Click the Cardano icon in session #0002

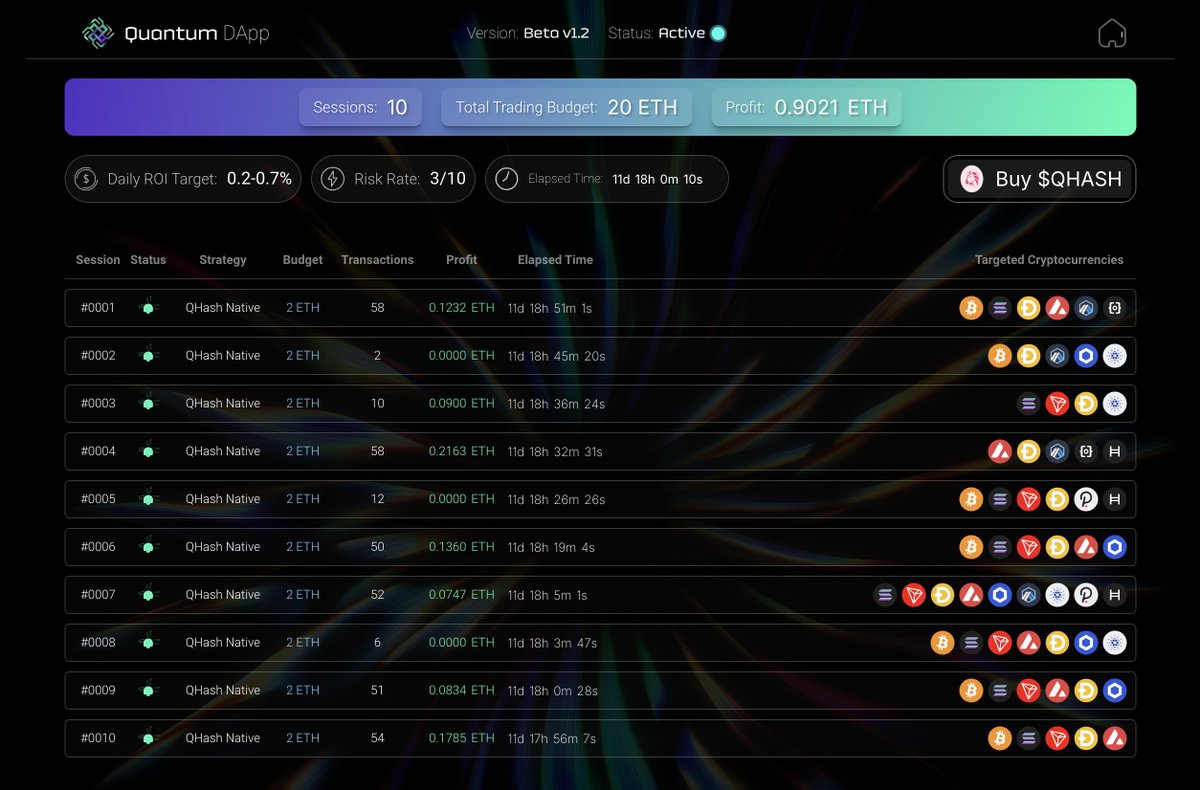pos(1115,356)
